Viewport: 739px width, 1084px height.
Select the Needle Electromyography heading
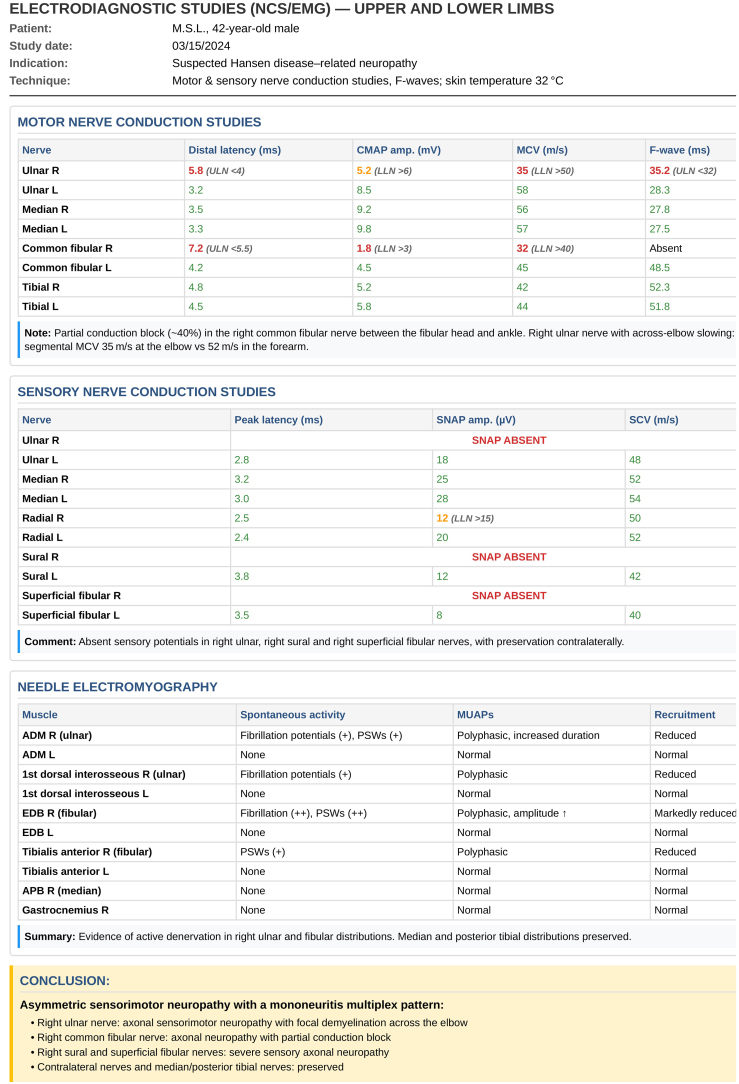pyautogui.click(x=118, y=687)
